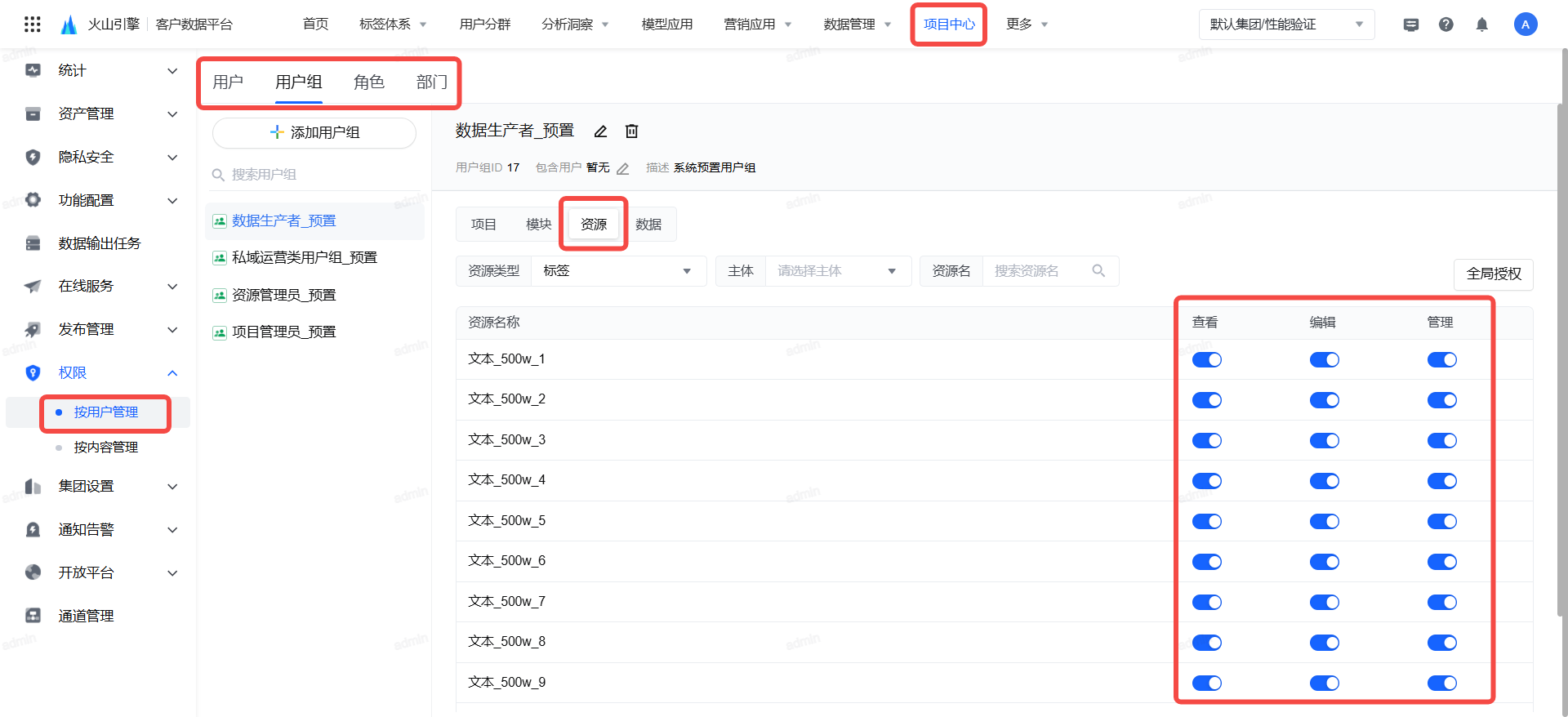Click the 资源管理员_预置 group icon
This screenshot has width=1568, height=717.
[x=219, y=295]
